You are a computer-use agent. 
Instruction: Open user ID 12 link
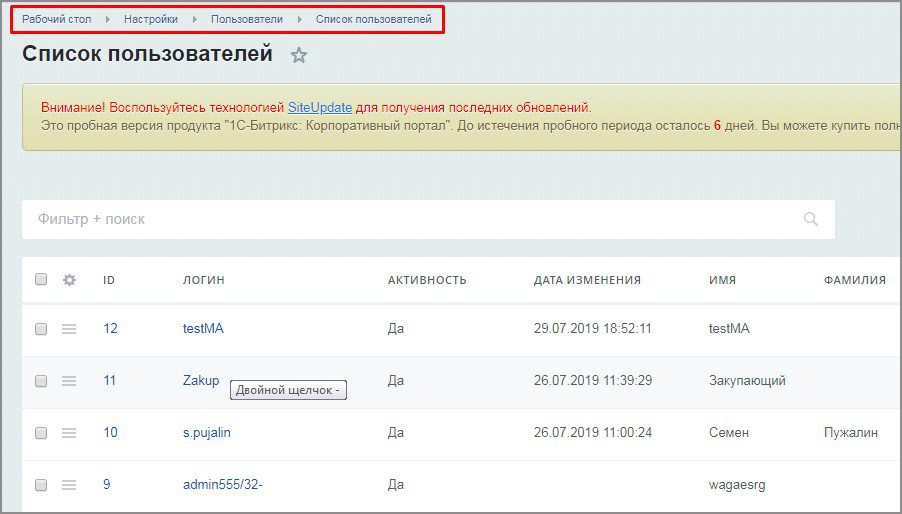[110, 328]
